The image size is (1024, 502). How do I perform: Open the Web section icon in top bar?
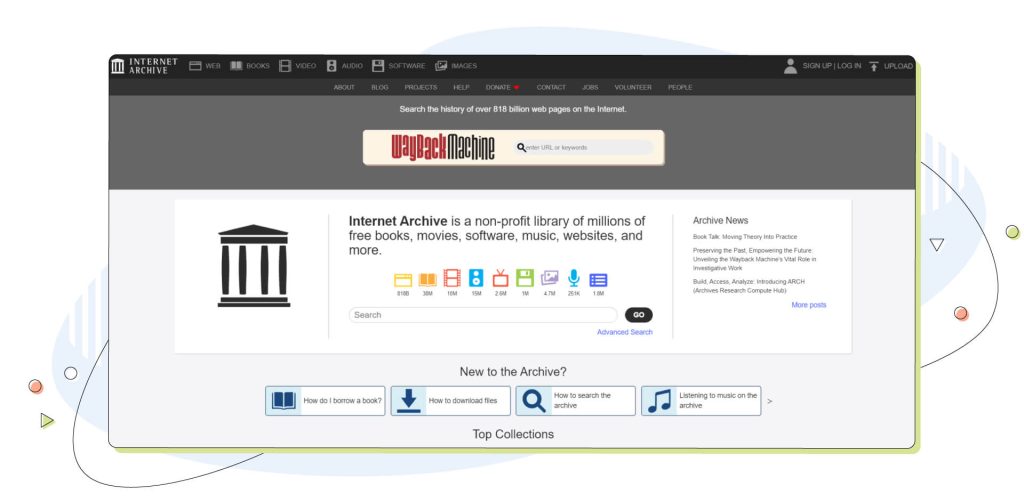(x=195, y=66)
